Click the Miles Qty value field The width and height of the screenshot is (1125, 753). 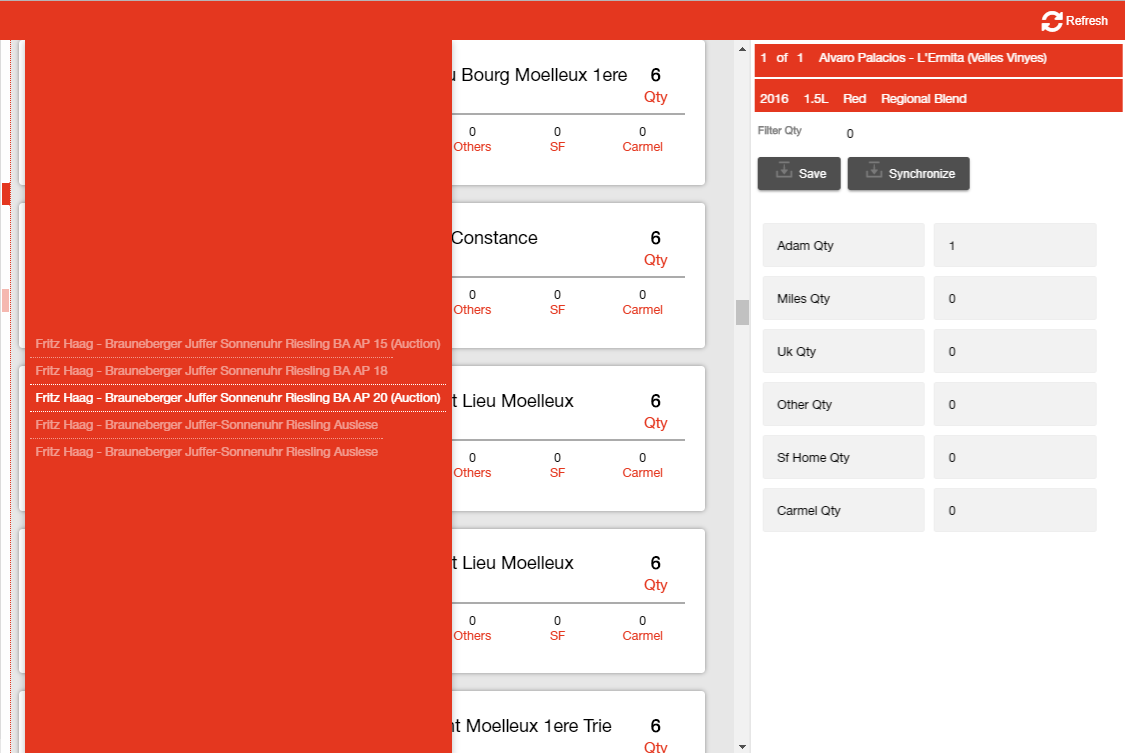pyautogui.click(x=1015, y=298)
